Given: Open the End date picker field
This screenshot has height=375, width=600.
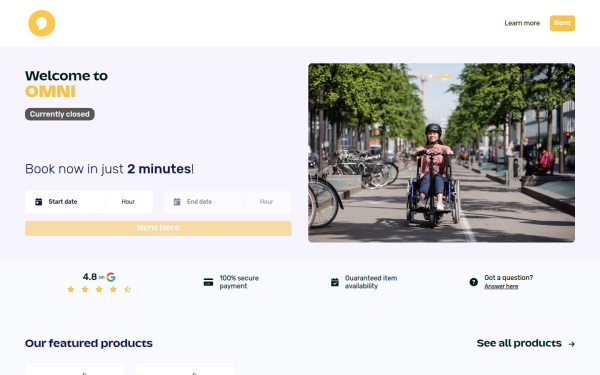Looking at the screenshot, I should [x=204, y=202].
